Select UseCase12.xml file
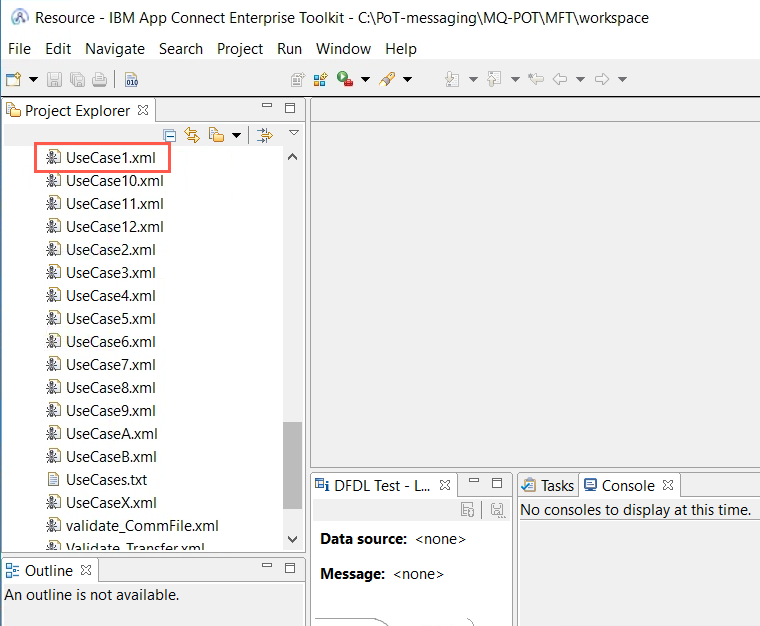Viewport: 760px width, 626px height. (x=105, y=227)
